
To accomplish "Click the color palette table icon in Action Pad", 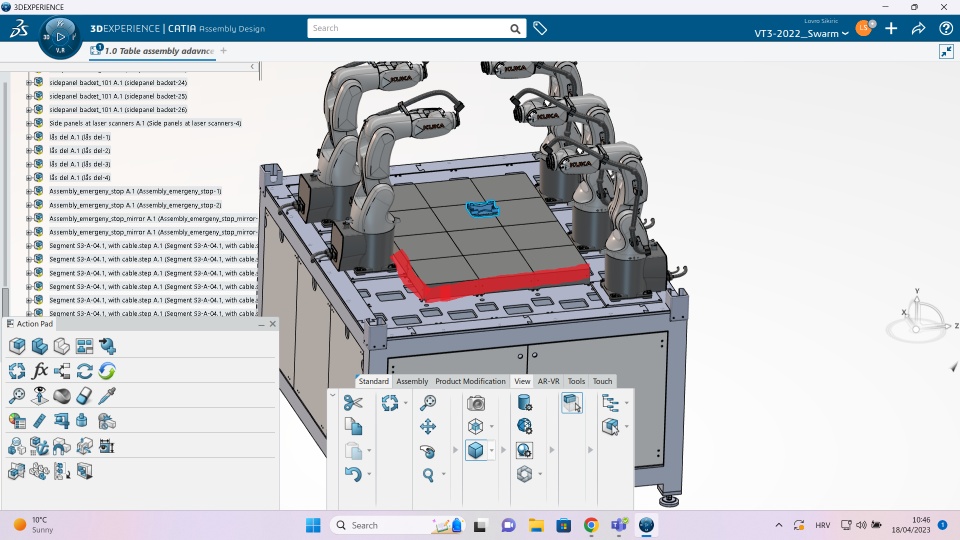I will [x=17, y=421].
